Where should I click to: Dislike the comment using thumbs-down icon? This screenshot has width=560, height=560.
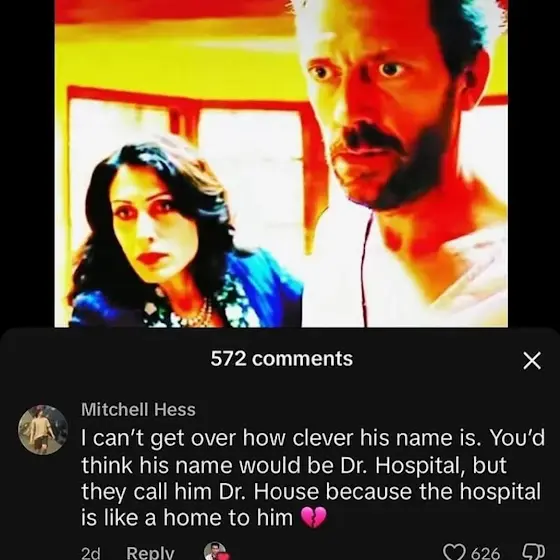coord(534,552)
